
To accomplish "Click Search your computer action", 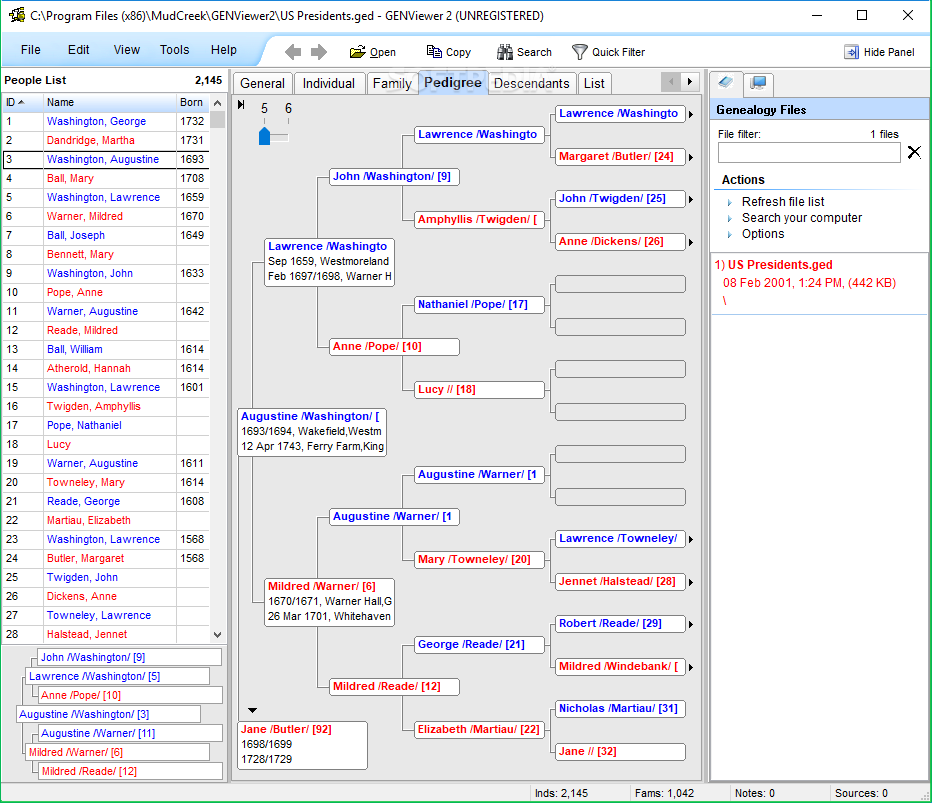I will pos(801,218).
